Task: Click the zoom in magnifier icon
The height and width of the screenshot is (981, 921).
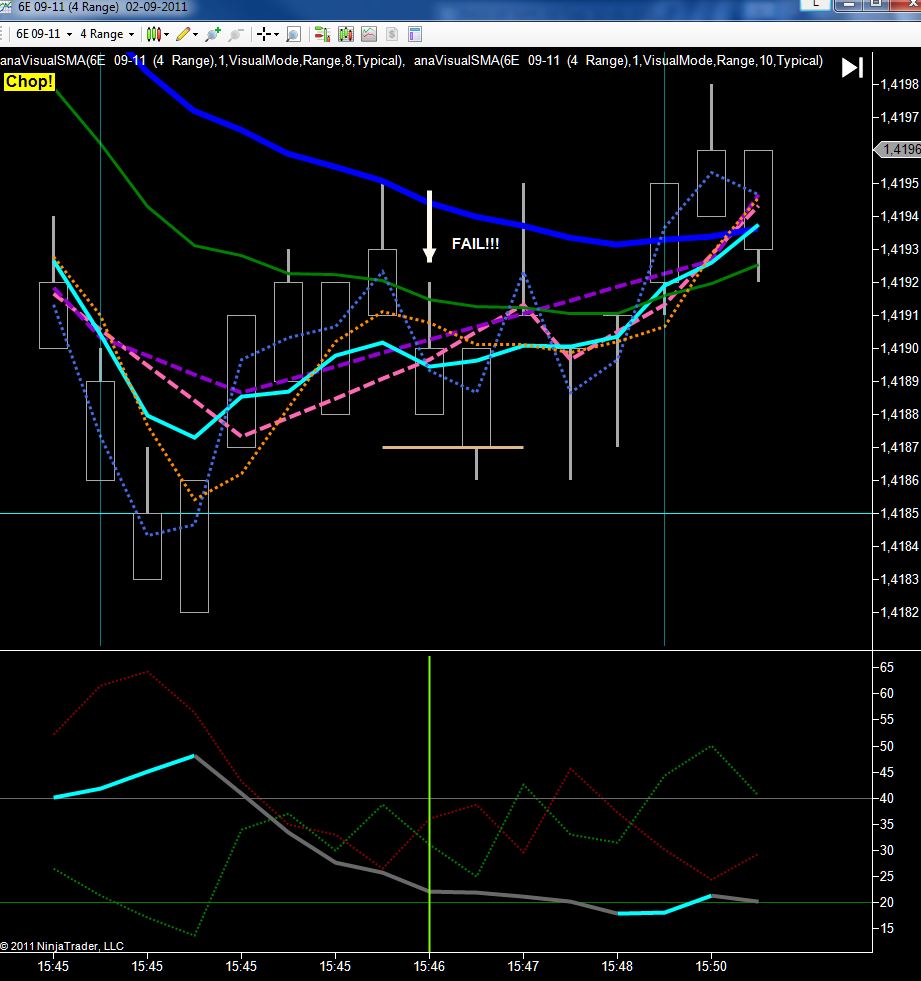Action: [x=213, y=34]
